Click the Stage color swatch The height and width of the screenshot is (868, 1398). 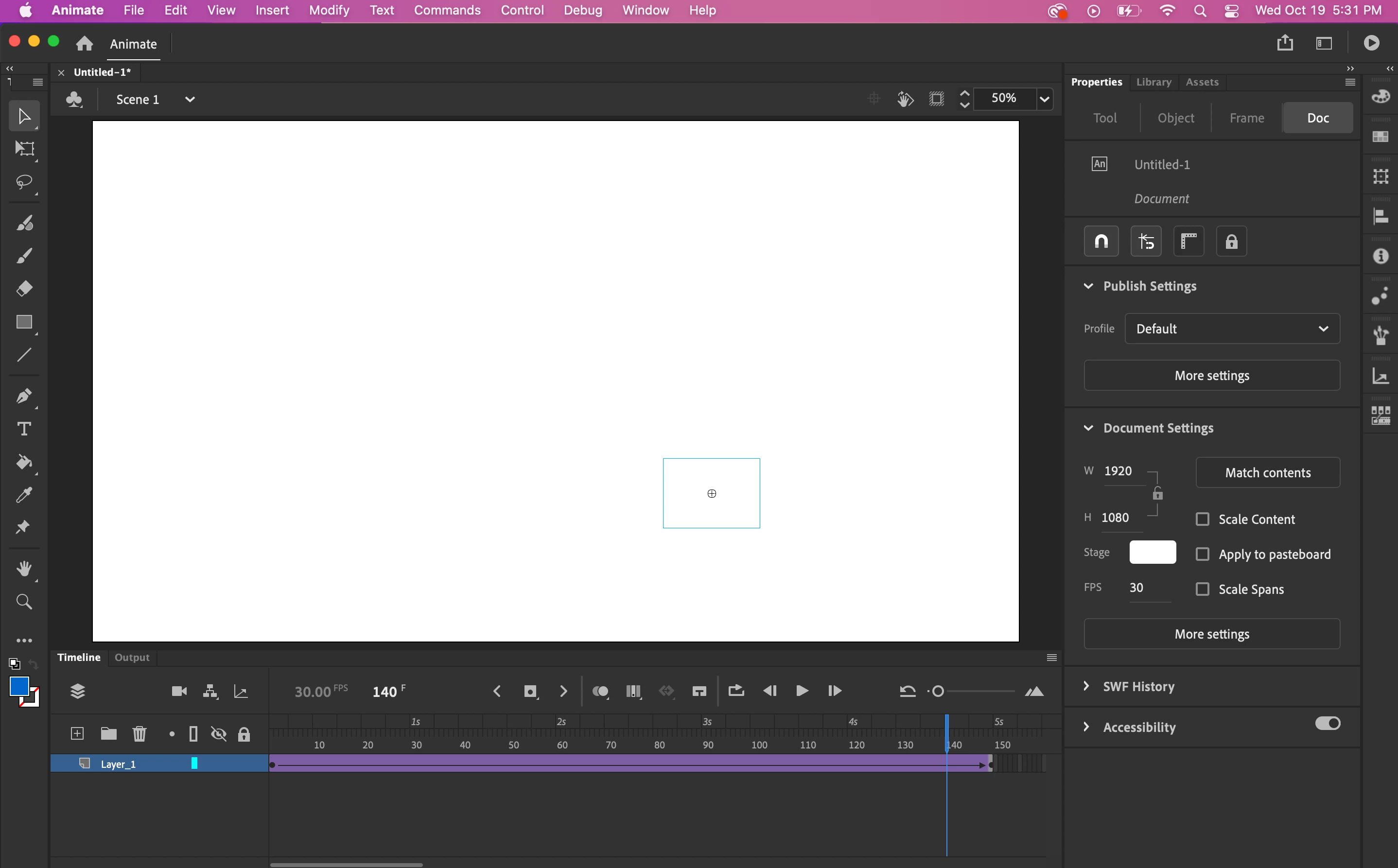coord(1152,552)
